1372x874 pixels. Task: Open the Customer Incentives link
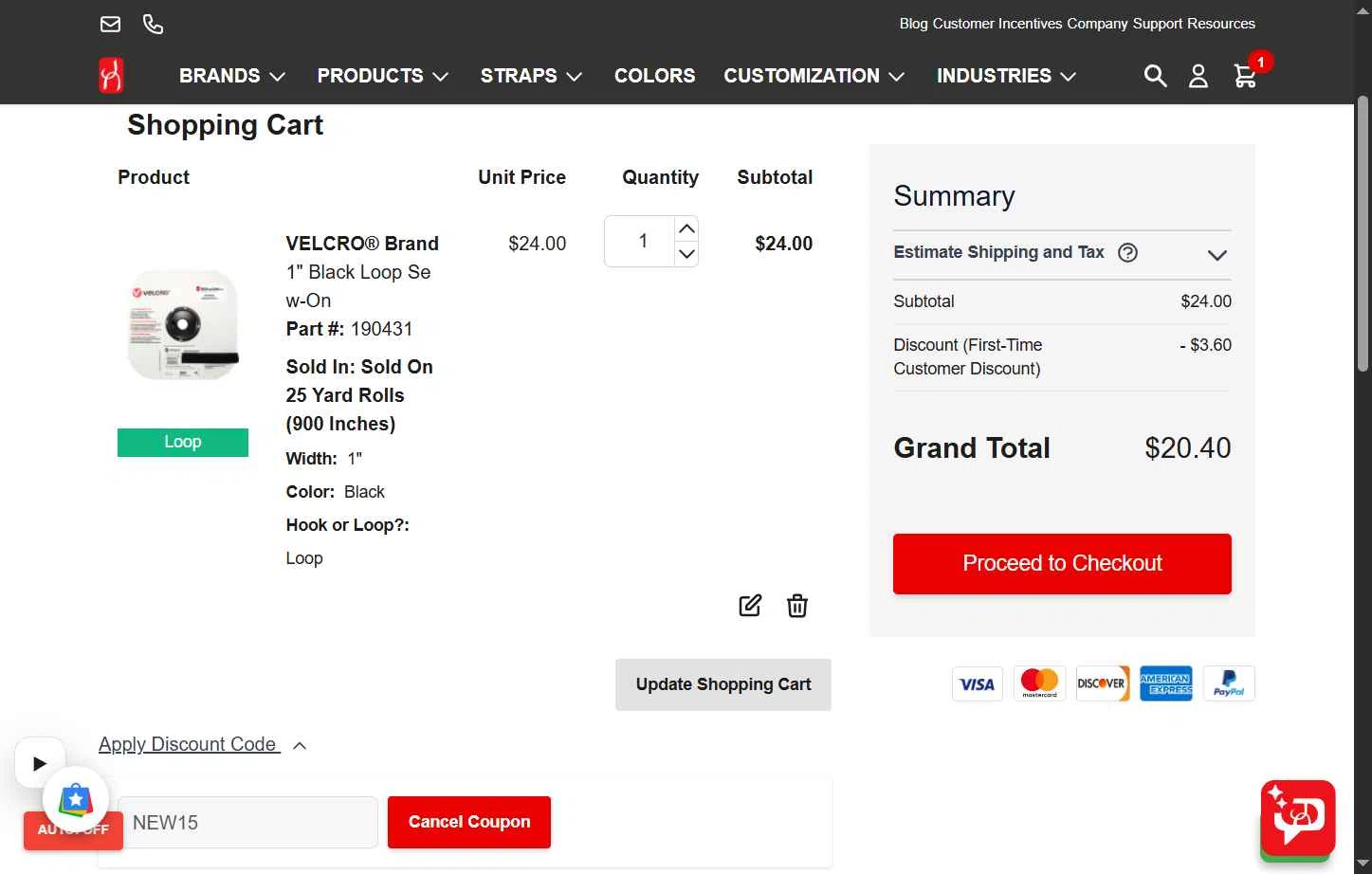[997, 24]
